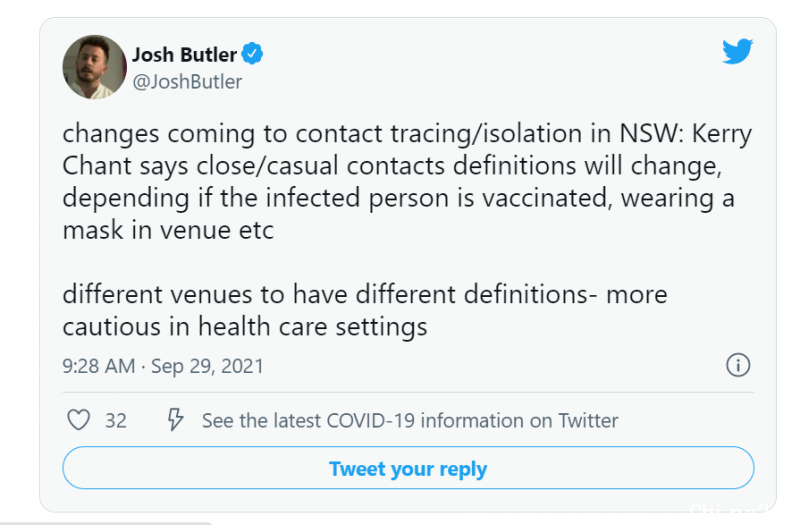
Task: Click the horizontal scrollbar at bottom
Action: (x=106, y=523)
